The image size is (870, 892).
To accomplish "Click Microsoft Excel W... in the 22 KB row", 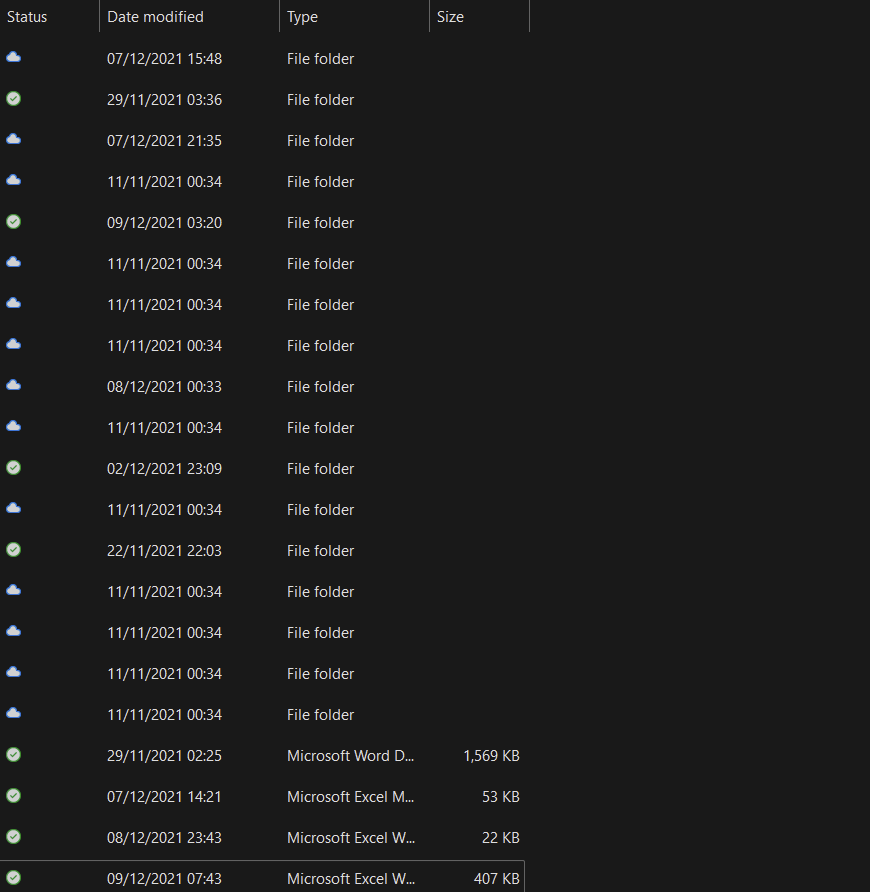I will [351, 837].
